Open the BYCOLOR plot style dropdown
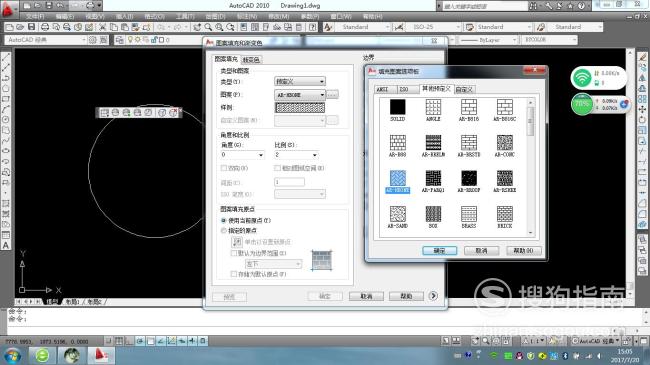Viewport: 650px width, 365px height. (x=549, y=40)
